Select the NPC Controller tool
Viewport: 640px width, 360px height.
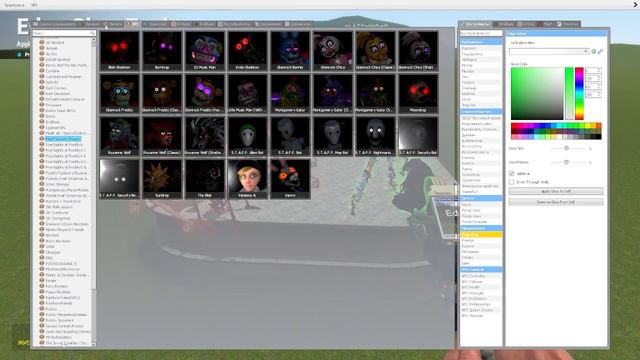(481, 276)
